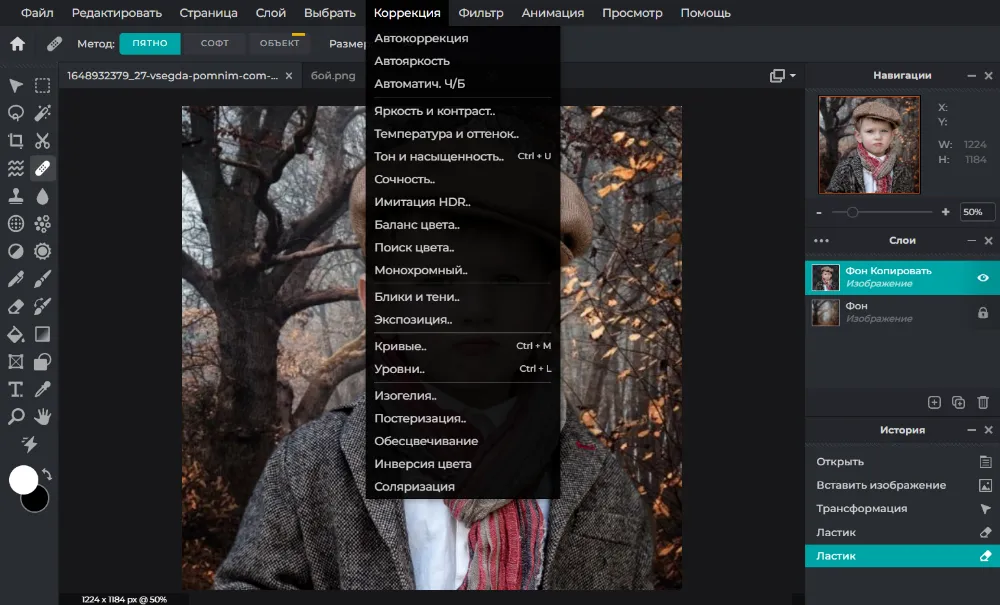Activate the Zoom magnifier tool
1000x605 pixels.
(x=16, y=416)
